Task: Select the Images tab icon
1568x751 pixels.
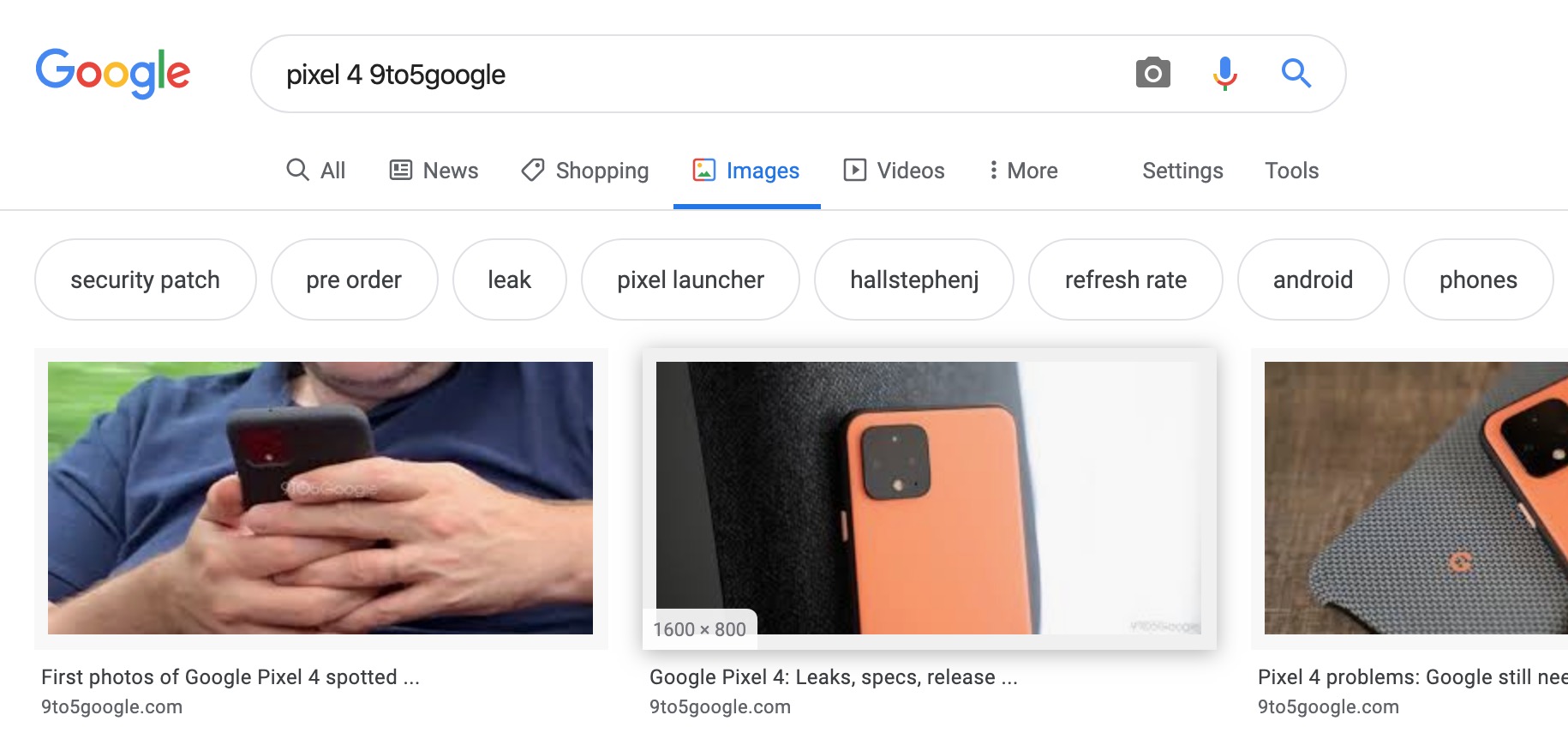Action: click(705, 170)
